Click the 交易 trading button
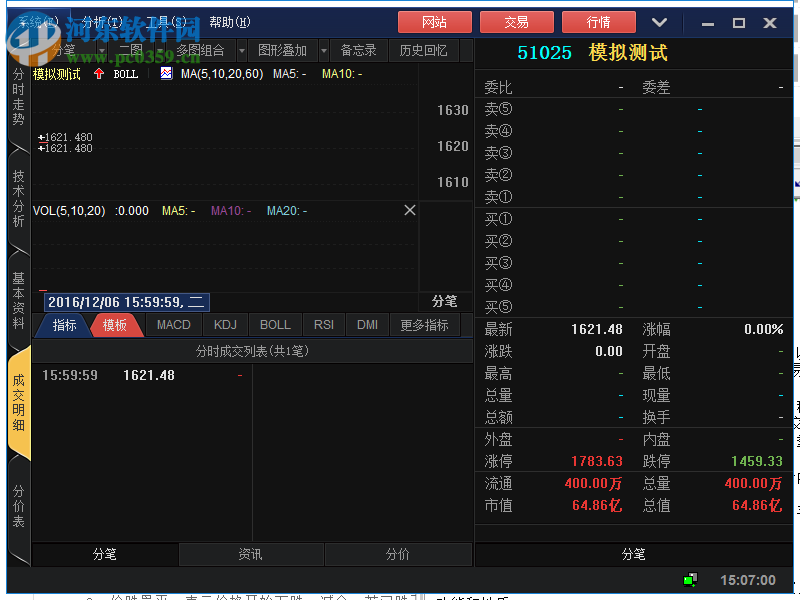Screen dimensions: 800x600 (x=517, y=21)
